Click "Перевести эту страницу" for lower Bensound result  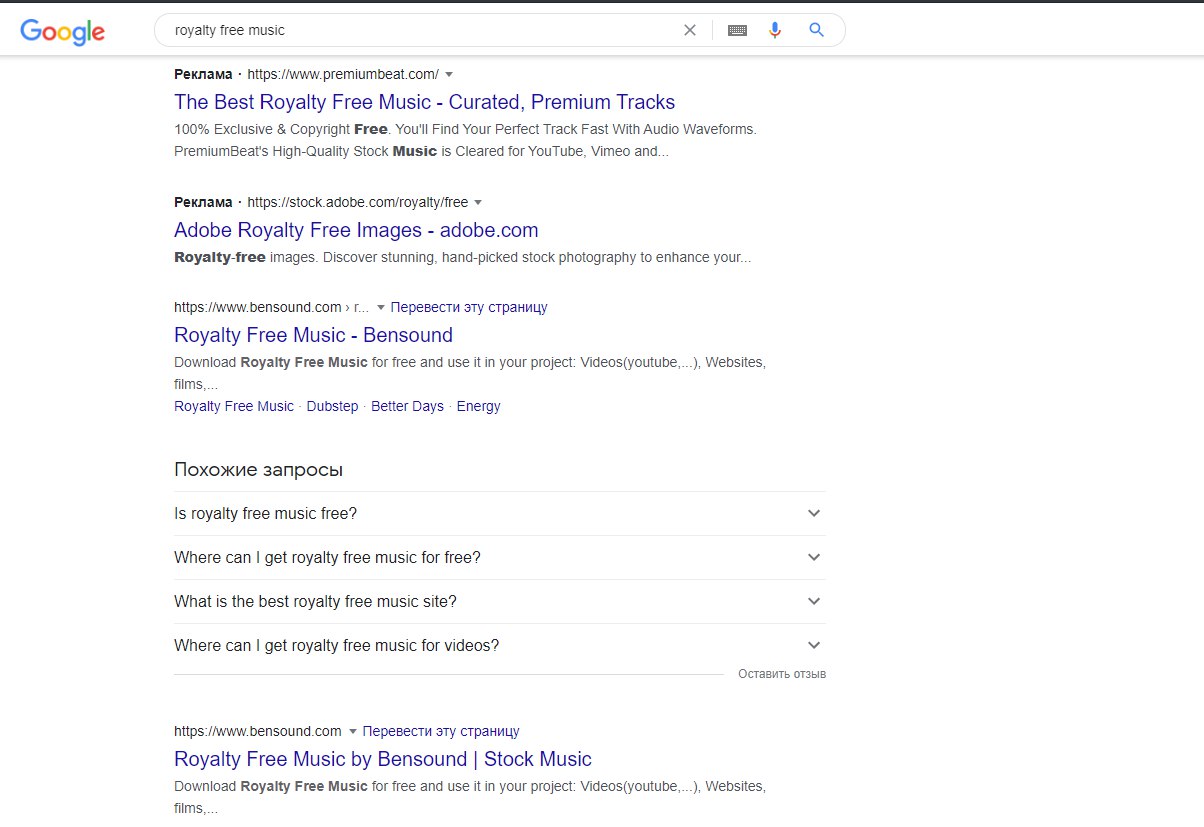tap(441, 731)
